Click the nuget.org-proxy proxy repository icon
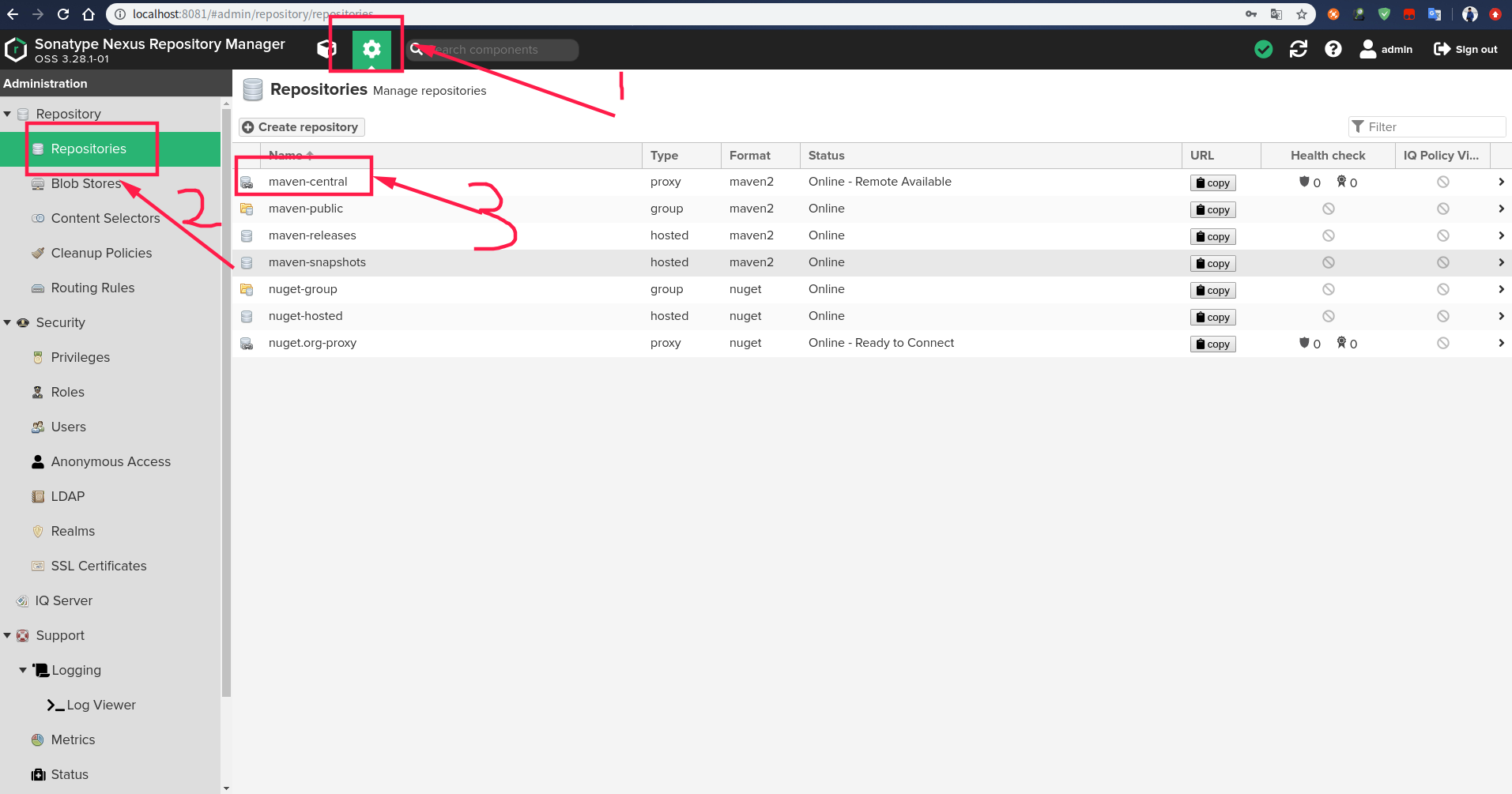The image size is (1512, 794). tap(247, 344)
